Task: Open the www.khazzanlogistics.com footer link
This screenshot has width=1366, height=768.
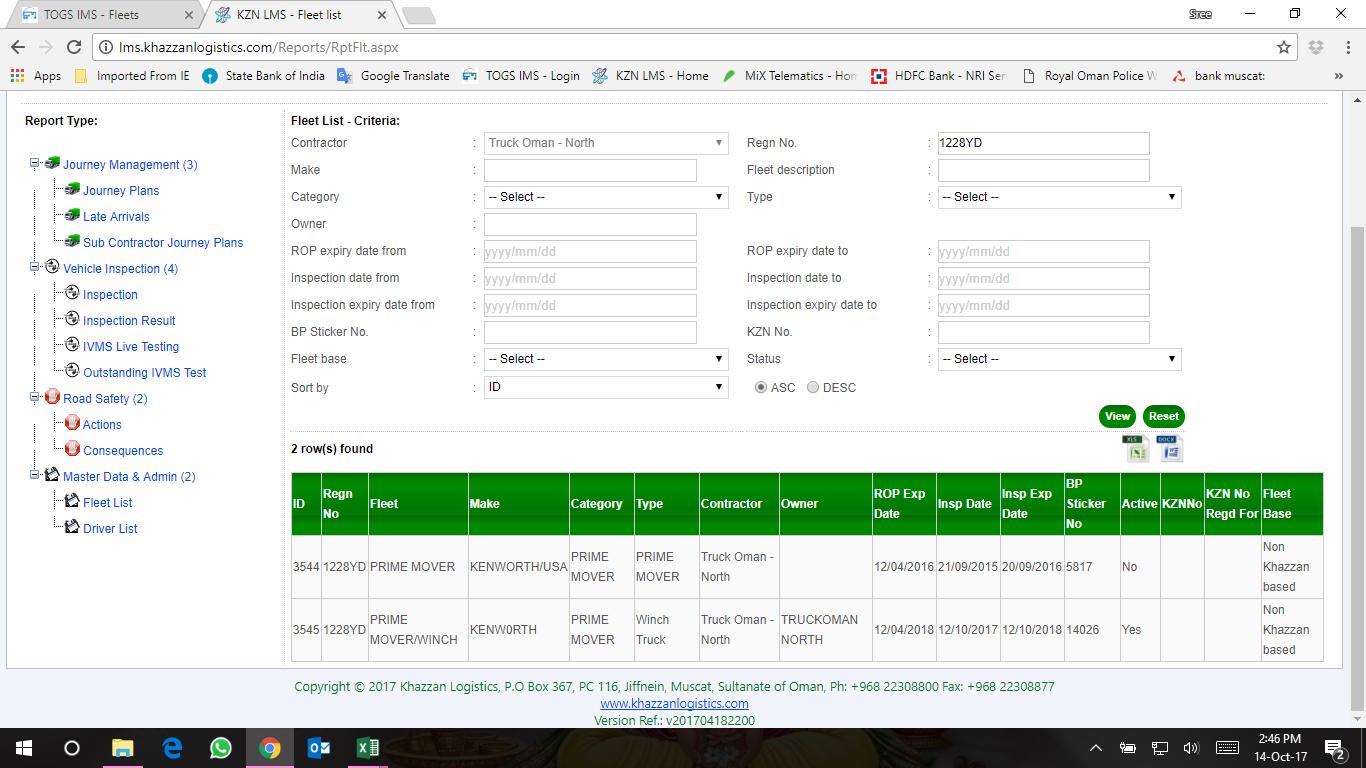Action: click(674, 703)
